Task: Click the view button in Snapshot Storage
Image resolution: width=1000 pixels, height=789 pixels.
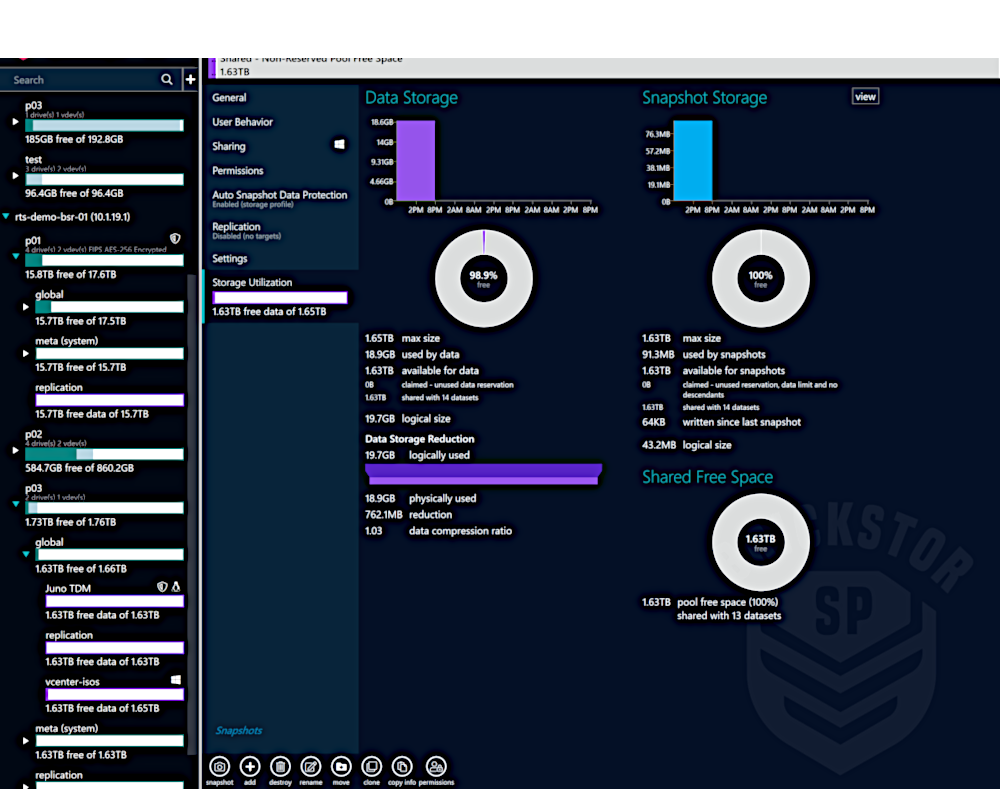Action: [864, 96]
